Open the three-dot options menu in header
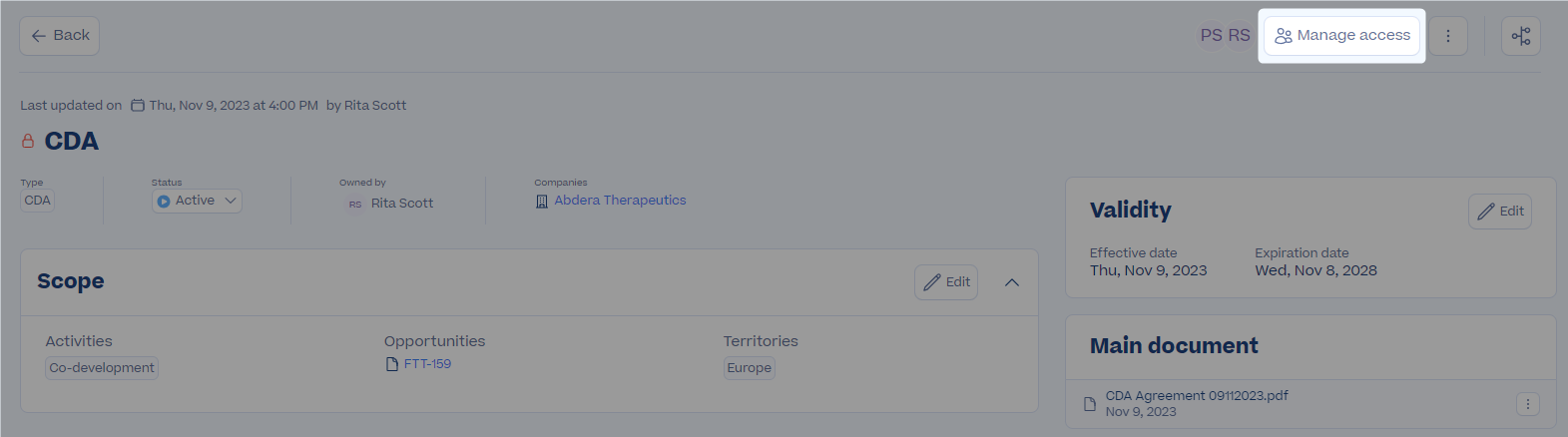Screen dimensions: 1568x437 (1448, 36)
